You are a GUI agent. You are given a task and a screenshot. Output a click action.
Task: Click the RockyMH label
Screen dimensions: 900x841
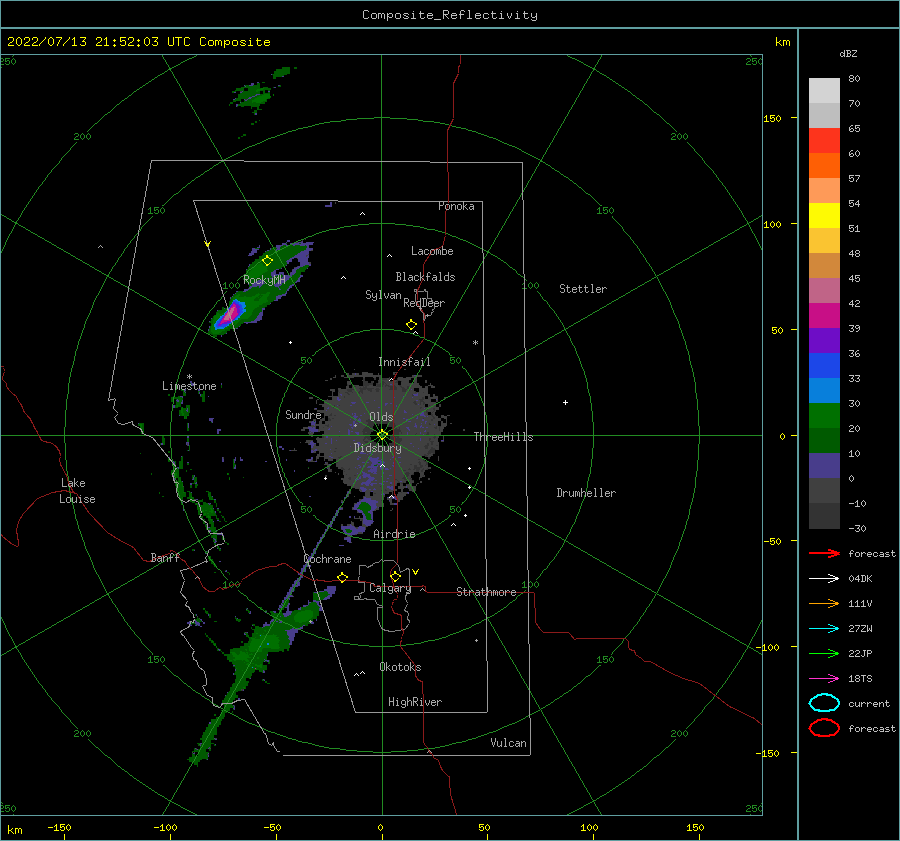tap(264, 280)
